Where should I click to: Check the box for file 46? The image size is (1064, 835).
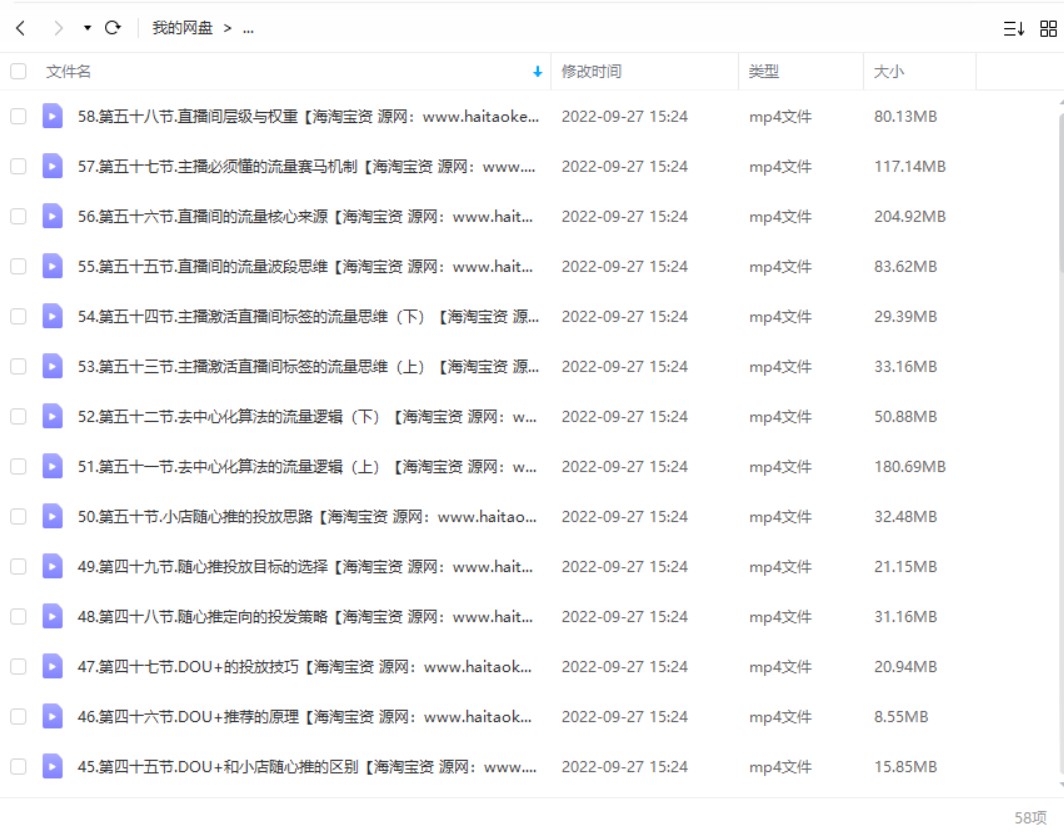18,716
